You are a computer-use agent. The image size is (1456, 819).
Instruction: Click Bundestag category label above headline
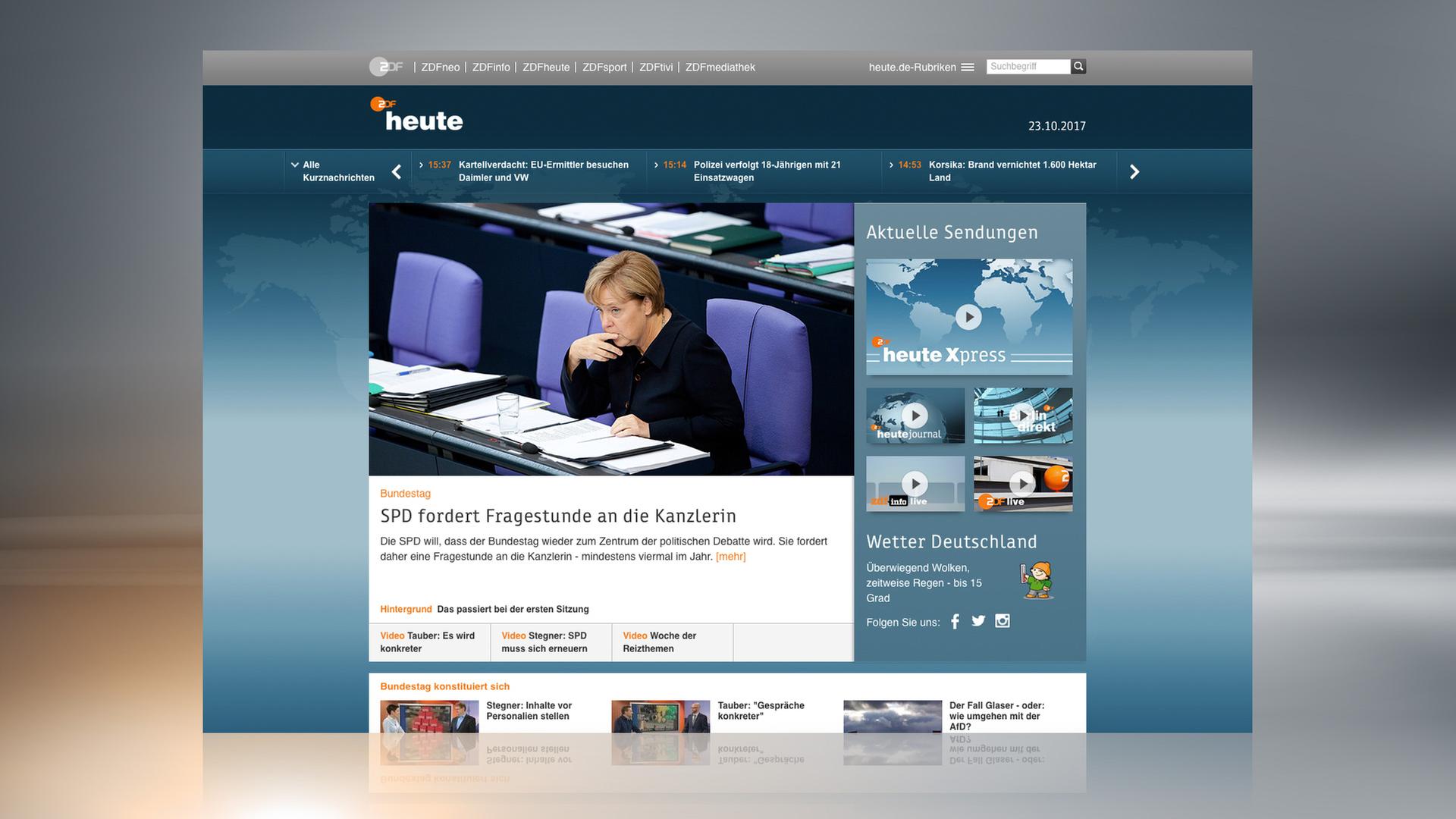pyautogui.click(x=406, y=494)
